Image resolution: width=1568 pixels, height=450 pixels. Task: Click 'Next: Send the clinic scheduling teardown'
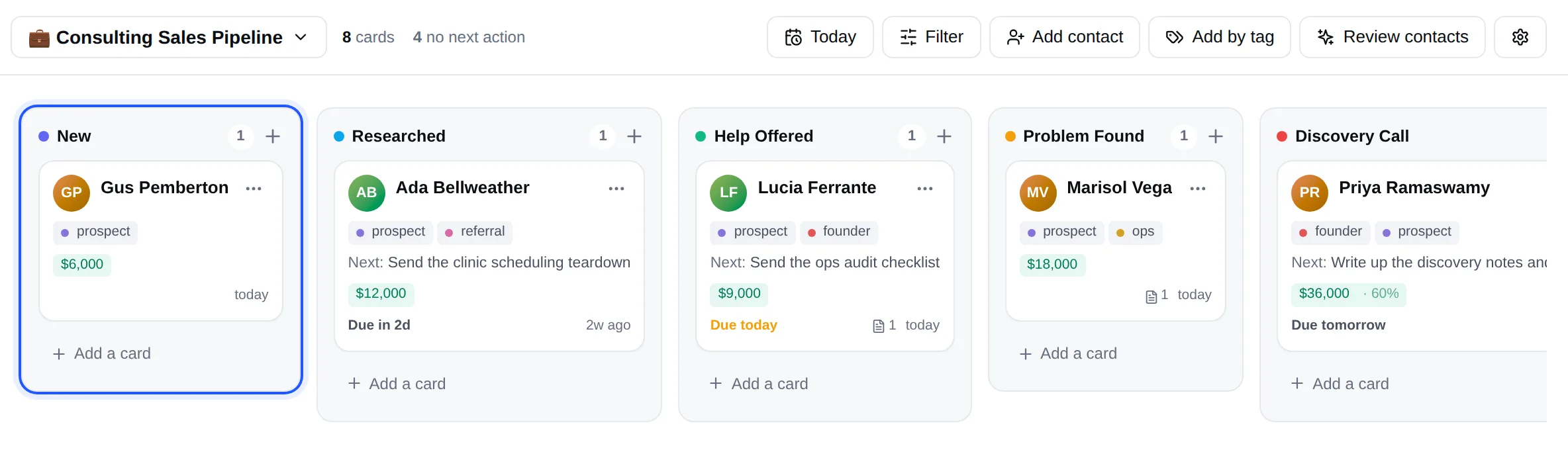(x=489, y=263)
